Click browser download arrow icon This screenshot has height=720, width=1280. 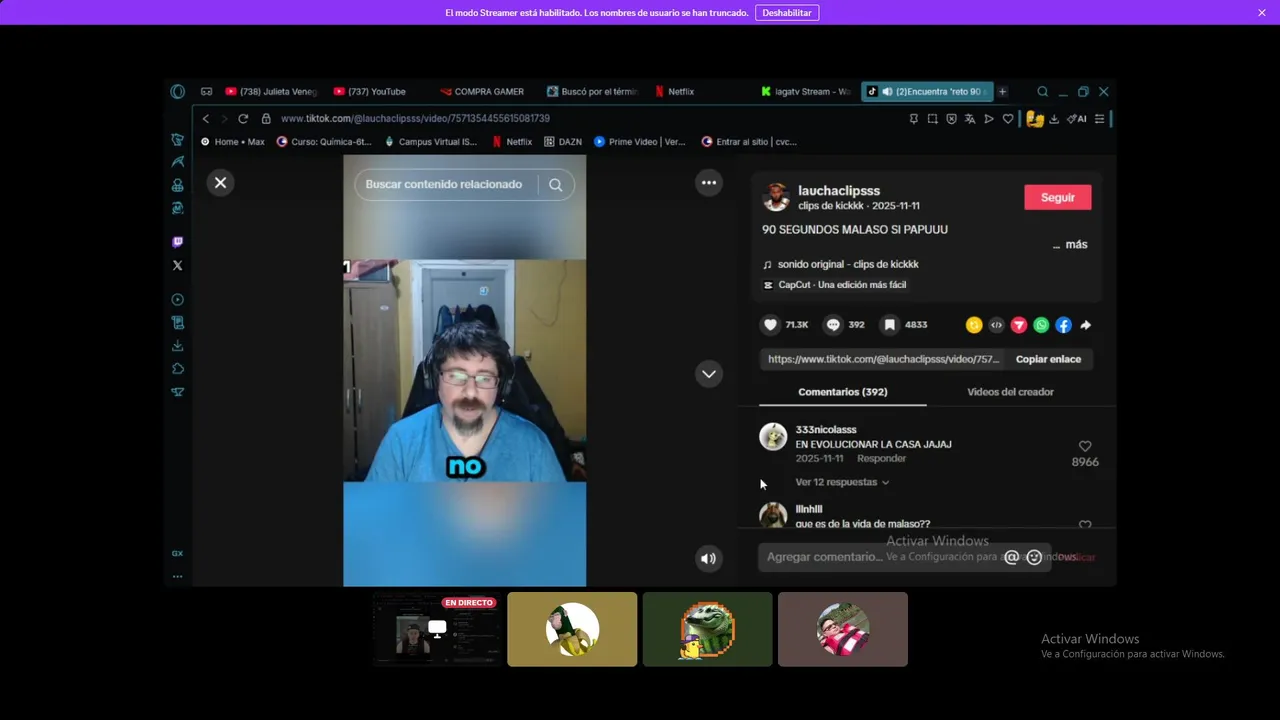(1054, 119)
